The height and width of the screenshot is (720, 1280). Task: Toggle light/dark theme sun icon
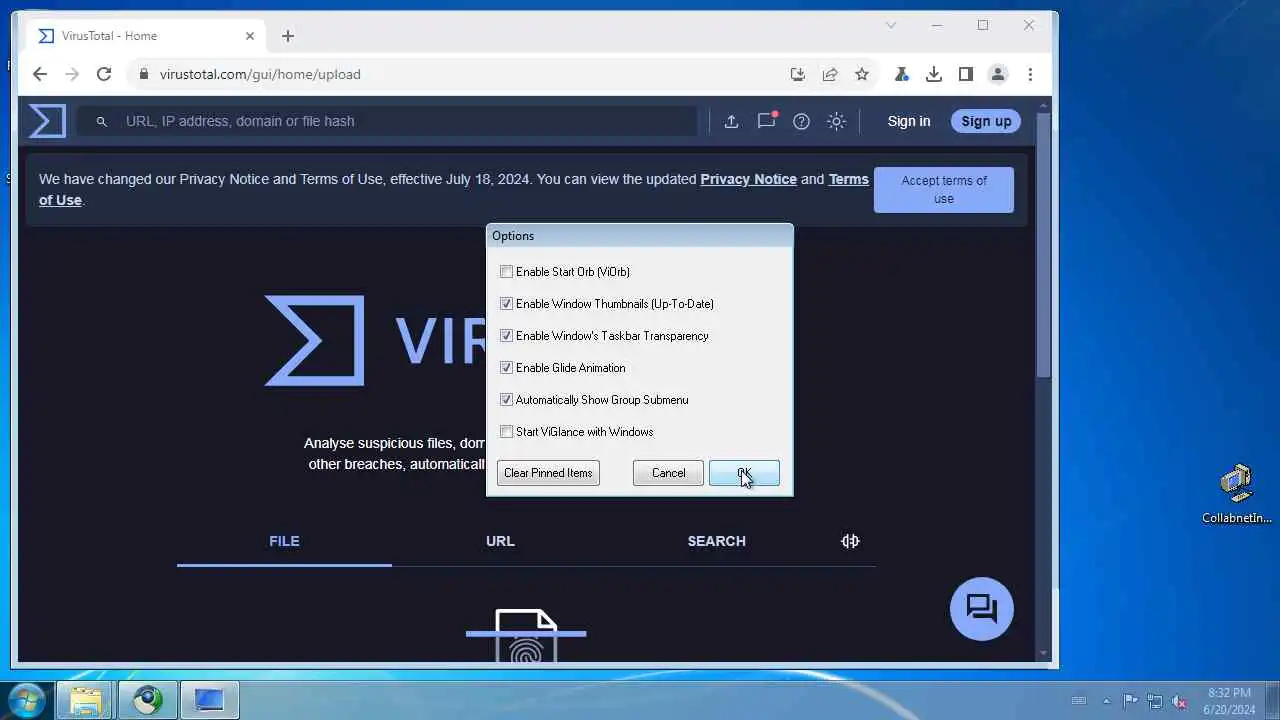[x=837, y=121]
